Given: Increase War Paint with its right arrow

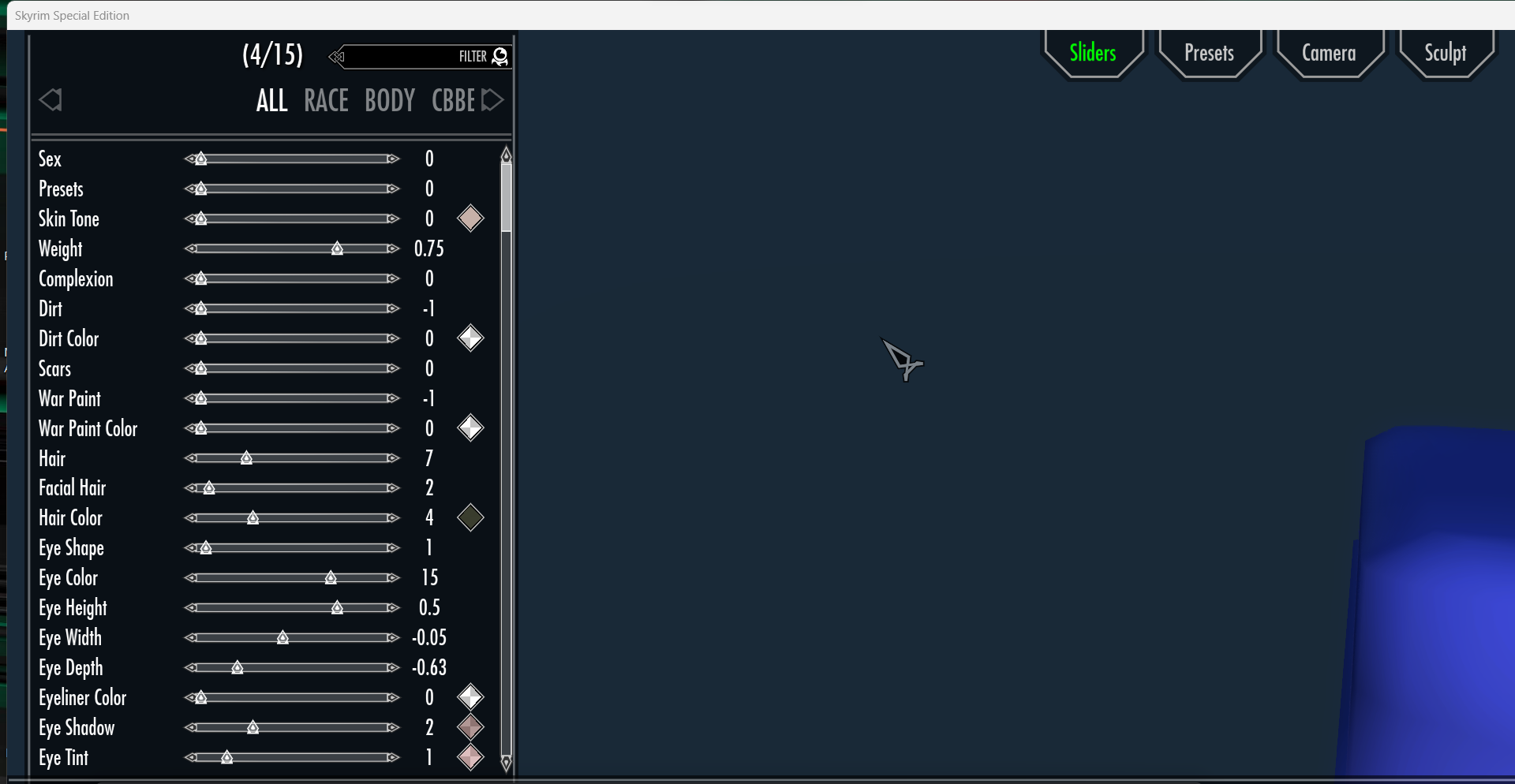Looking at the screenshot, I should 393,399.
